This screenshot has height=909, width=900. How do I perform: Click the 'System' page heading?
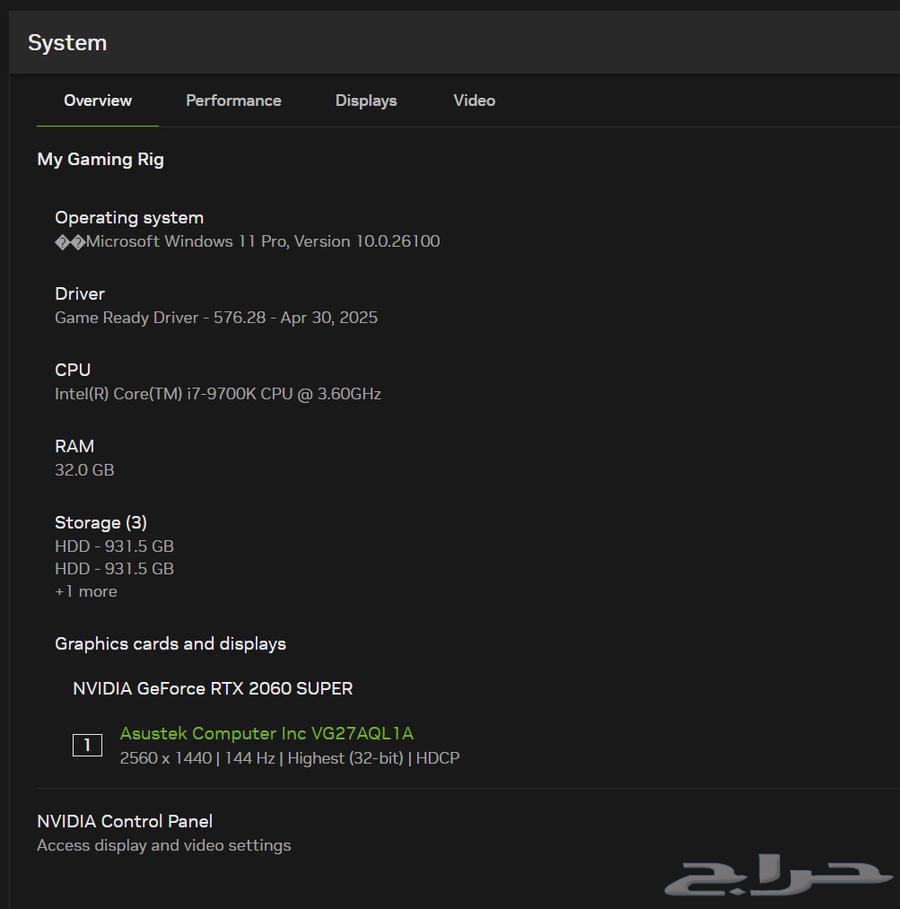(67, 43)
